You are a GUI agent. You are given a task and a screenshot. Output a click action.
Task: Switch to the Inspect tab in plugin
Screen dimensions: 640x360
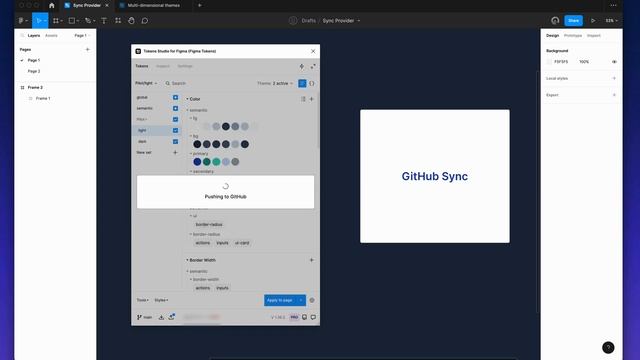pyautogui.click(x=162, y=66)
